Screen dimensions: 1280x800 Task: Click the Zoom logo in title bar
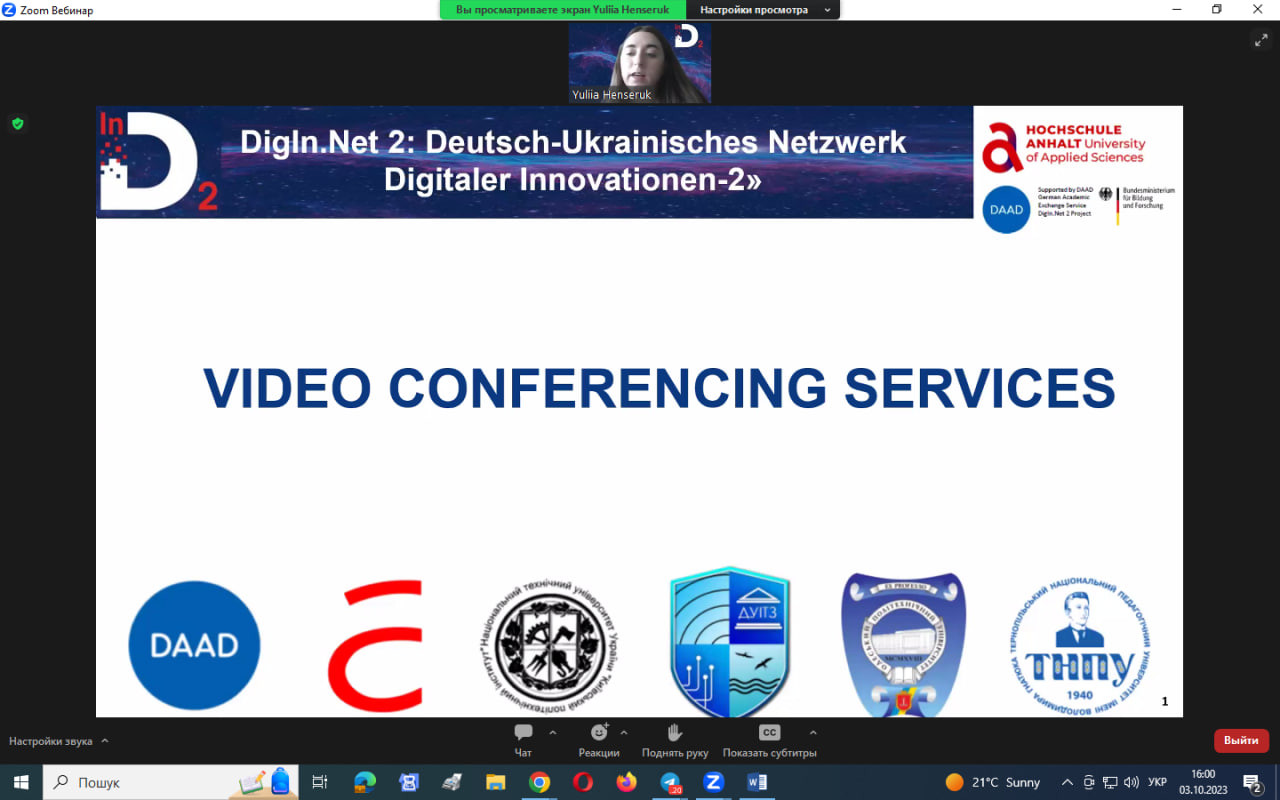tap(9, 10)
